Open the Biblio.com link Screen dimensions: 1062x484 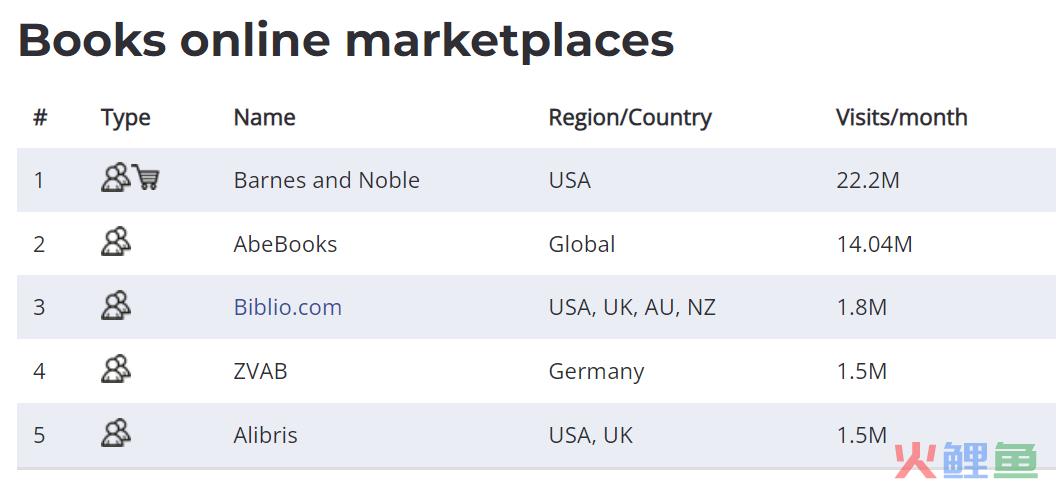click(x=288, y=307)
